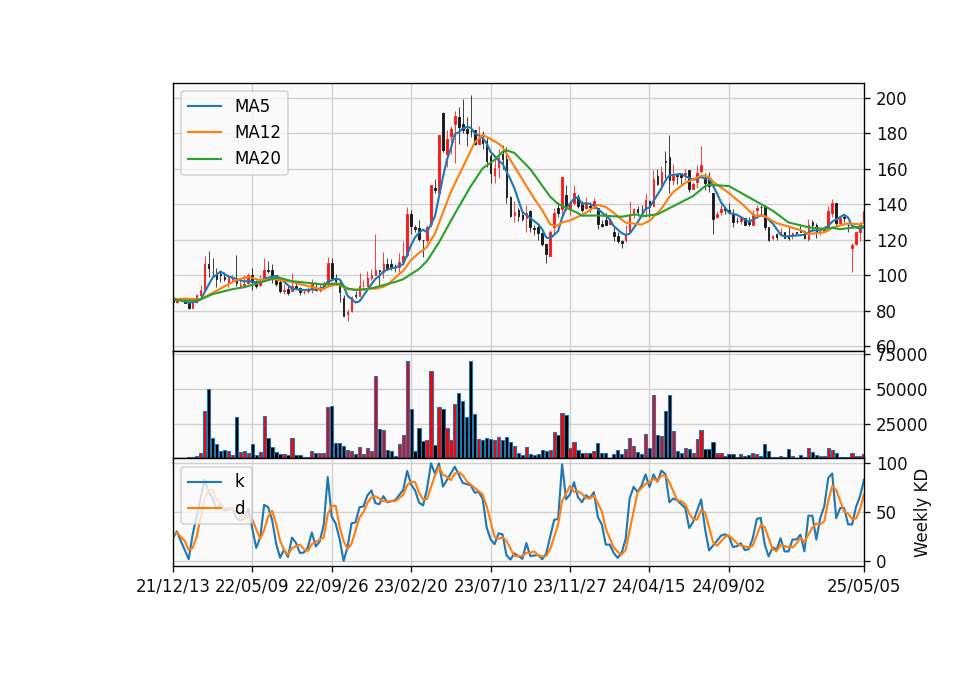Click the 22/05/09 date tick label
This screenshot has width=960, height=690.
tap(252, 586)
